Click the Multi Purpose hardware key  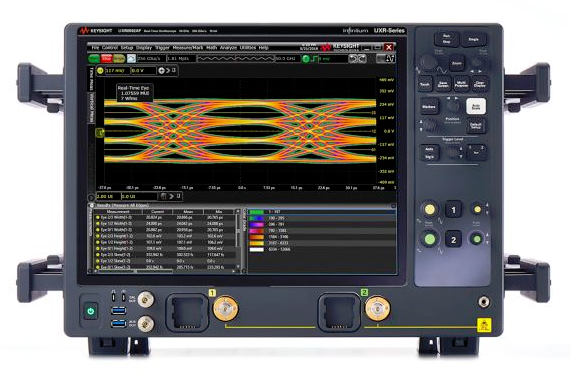461,84
